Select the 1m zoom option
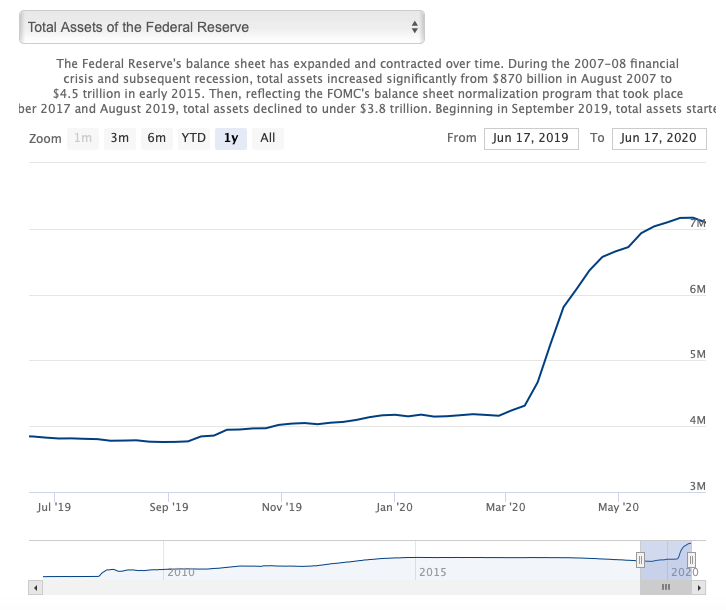 (x=83, y=138)
